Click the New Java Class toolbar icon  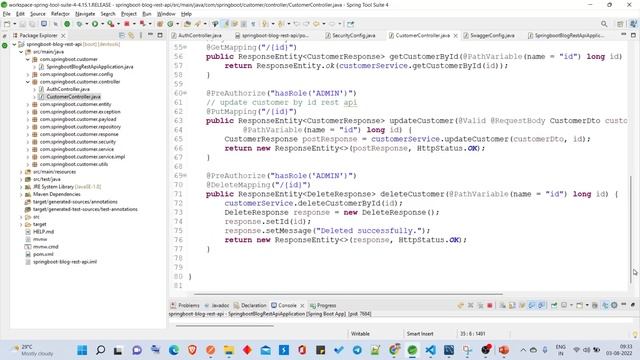click(x=170, y=24)
